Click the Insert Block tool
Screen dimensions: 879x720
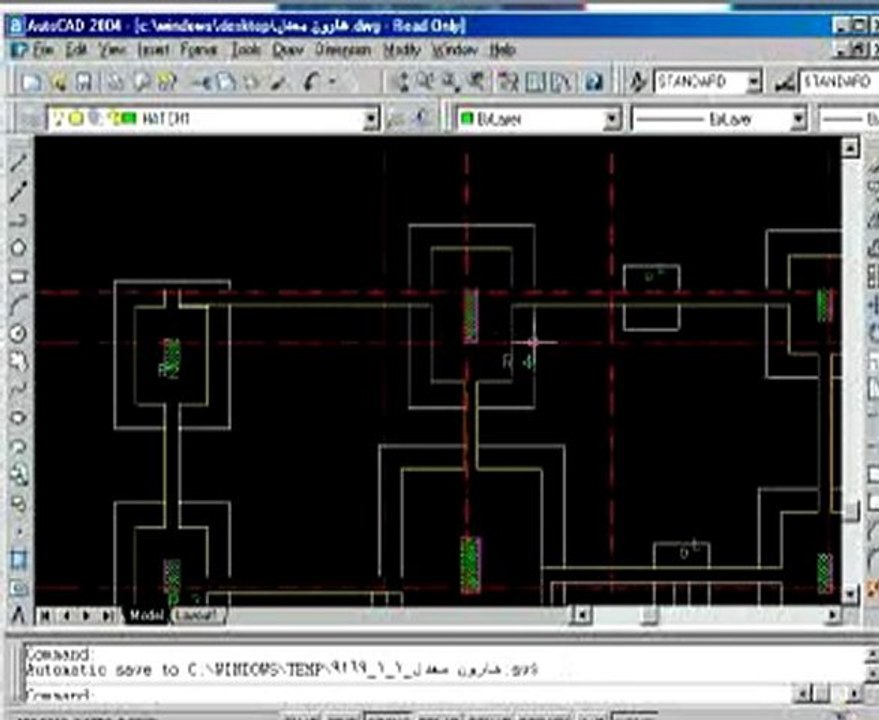[18, 474]
